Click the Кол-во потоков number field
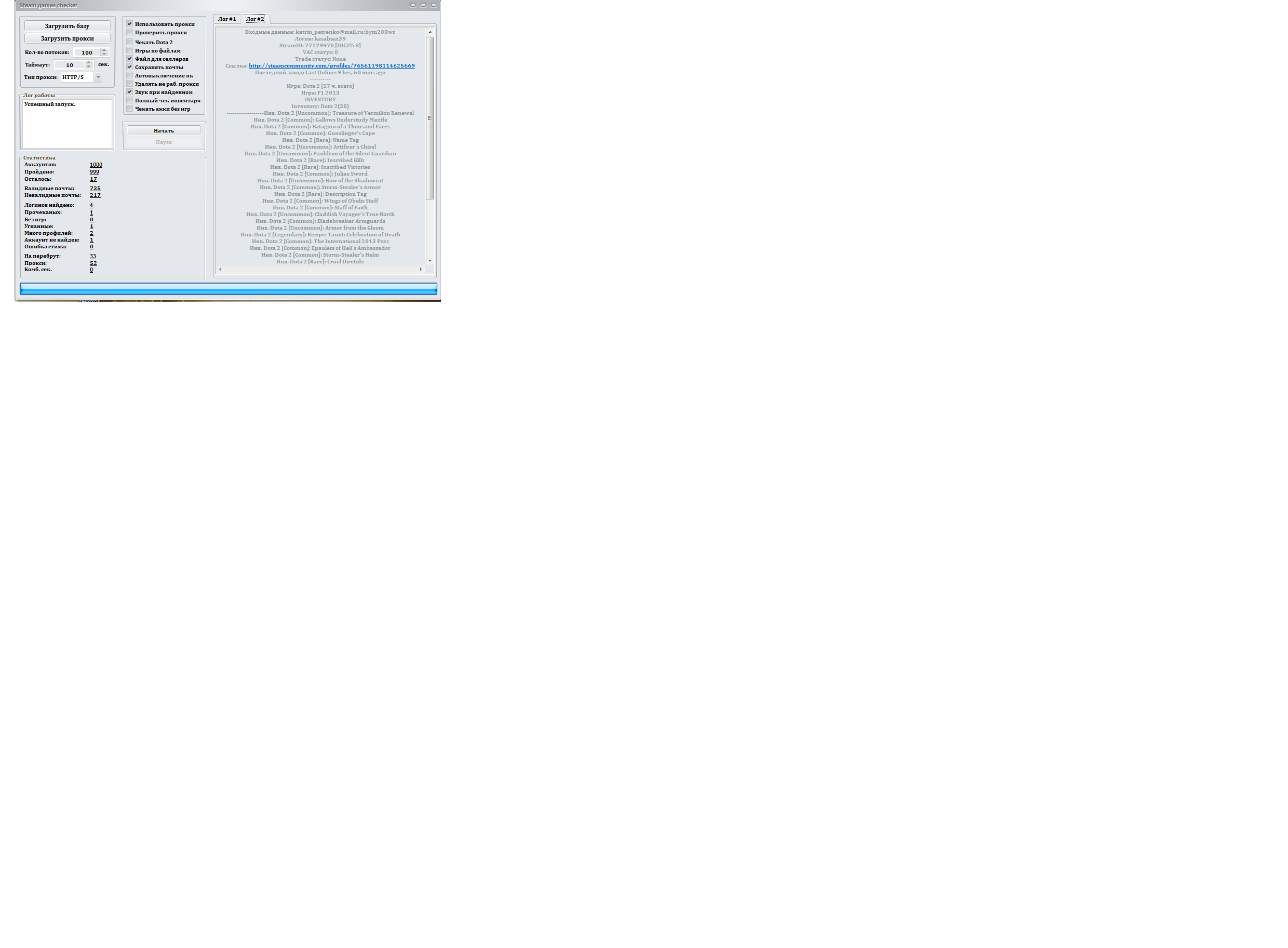 tap(87, 52)
